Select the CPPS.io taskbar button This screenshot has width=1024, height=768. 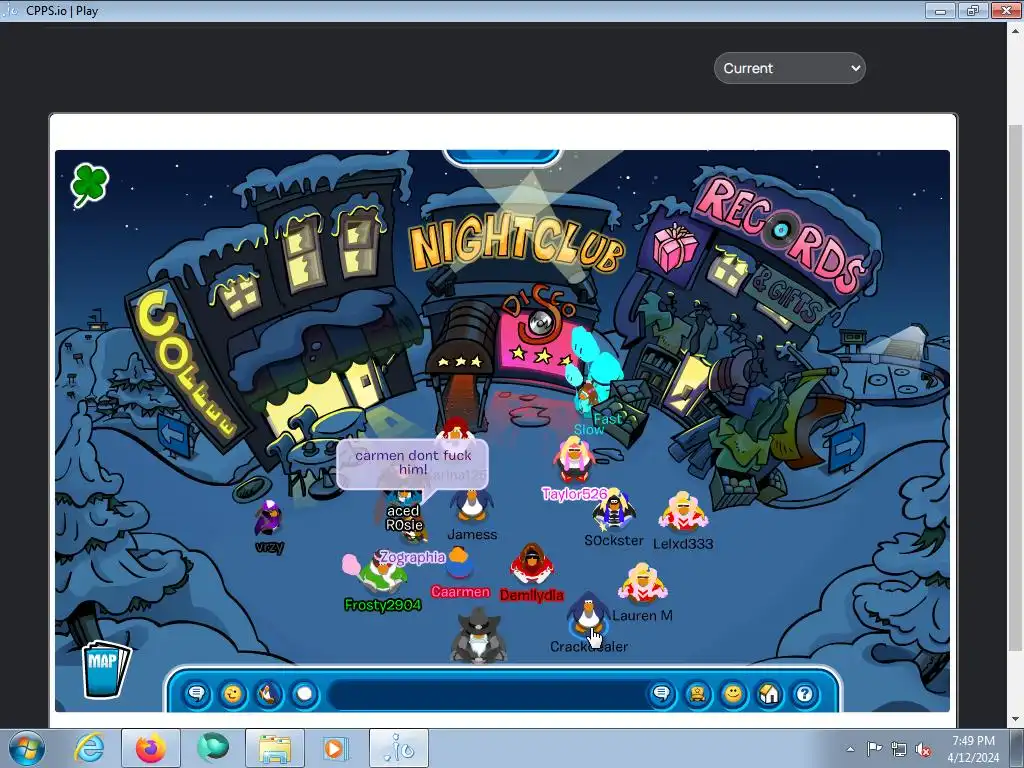click(398, 748)
